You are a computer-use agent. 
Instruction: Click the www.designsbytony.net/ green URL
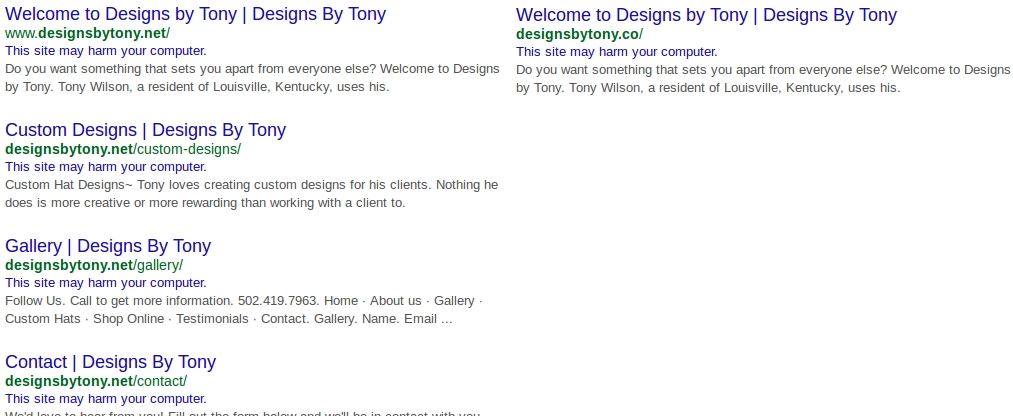(87, 33)
